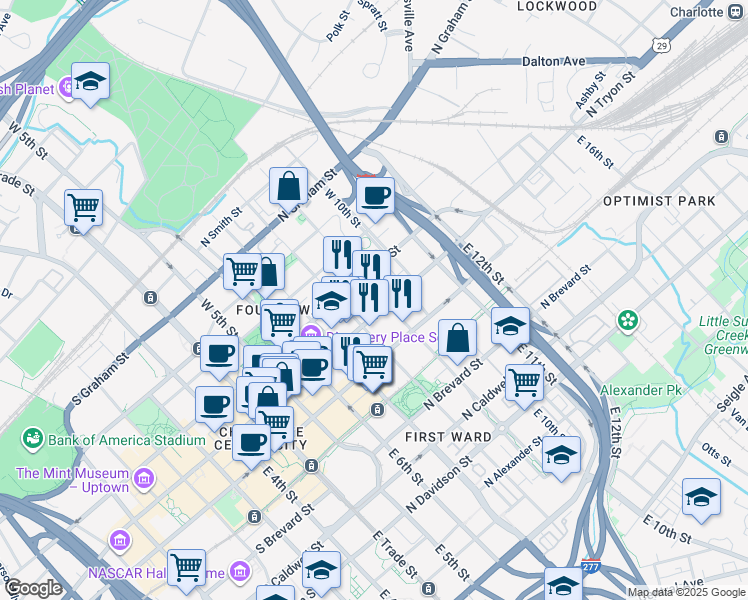The height and width of the screenshot is (600, 748).
Task: Open the graduation cap marker near E 11th St
Action: point(510,326)
